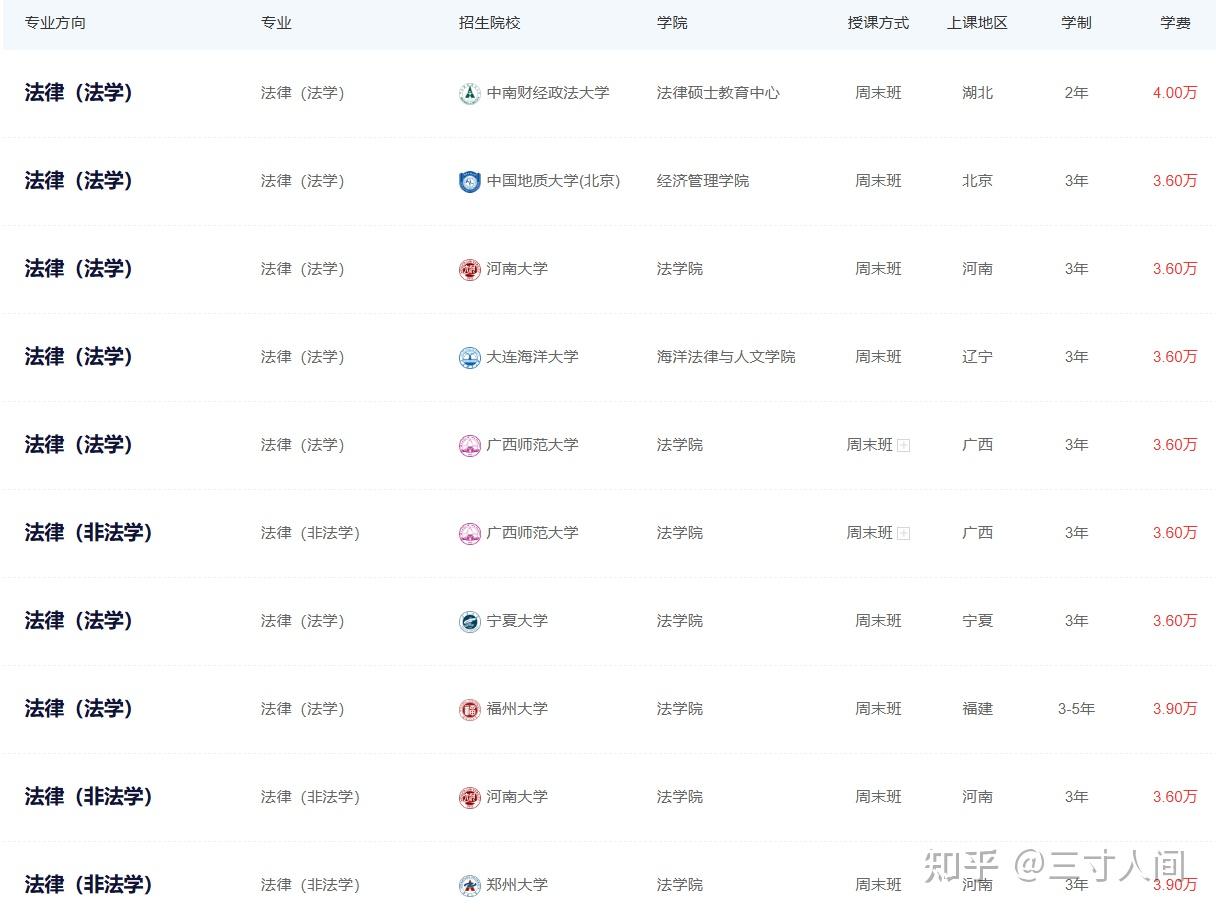Click 广西师范大学 logo in the 法律（非法学） row
This screenshot has width=1216, height=915.
[469, 533]
